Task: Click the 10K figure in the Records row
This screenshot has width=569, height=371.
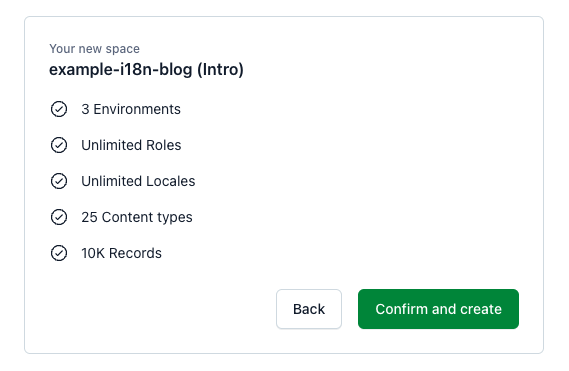Action: 93,253
